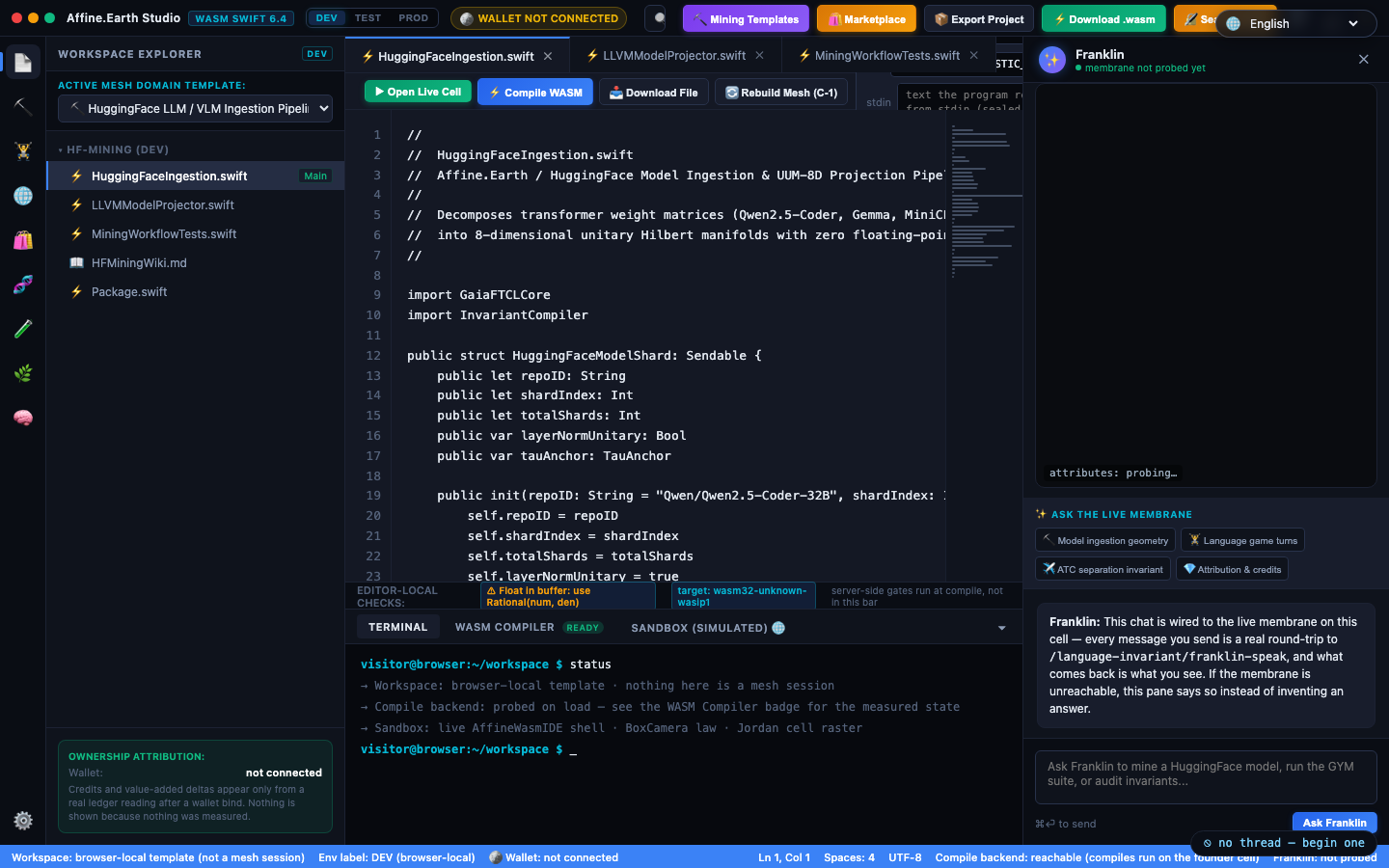Select Model ingestion geometry suggestion chip
Viewport: 1389px width, 868px height.
pyautogui.click(x=1105, y=540)
